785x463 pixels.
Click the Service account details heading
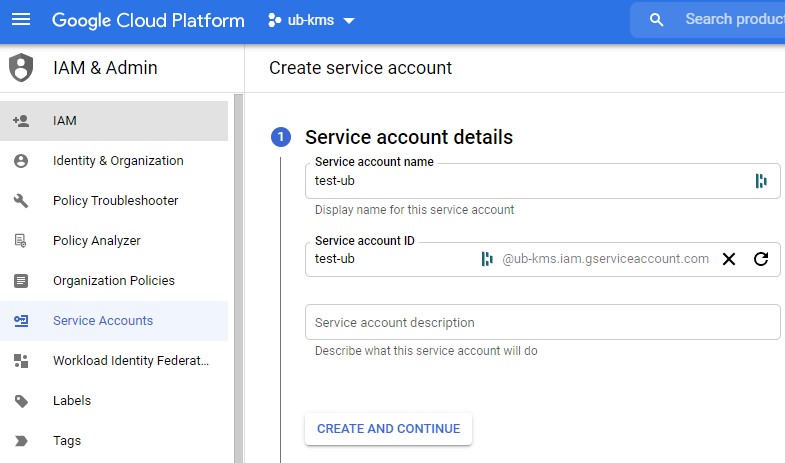409,137
